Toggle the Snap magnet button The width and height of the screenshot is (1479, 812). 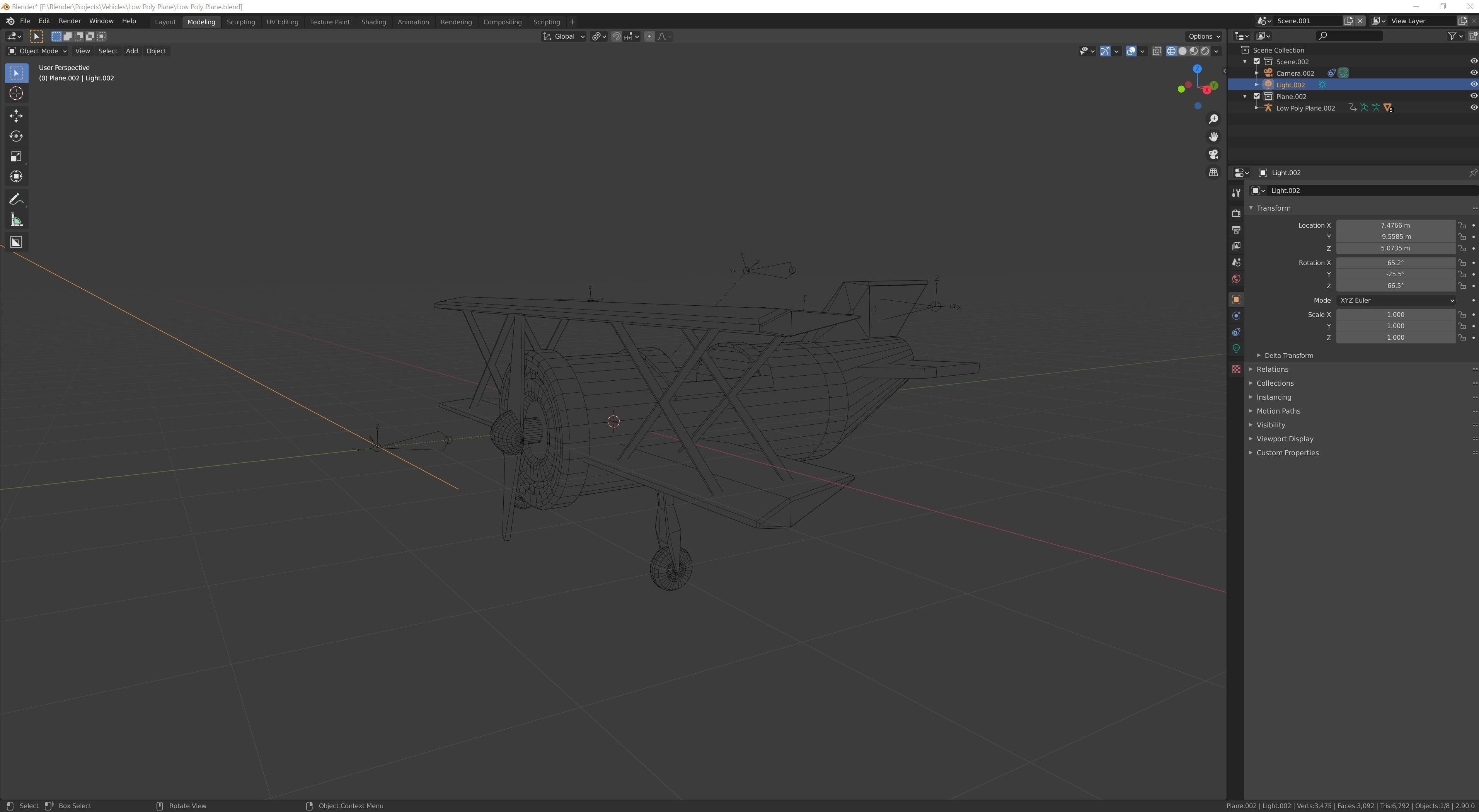pos(616,36)
